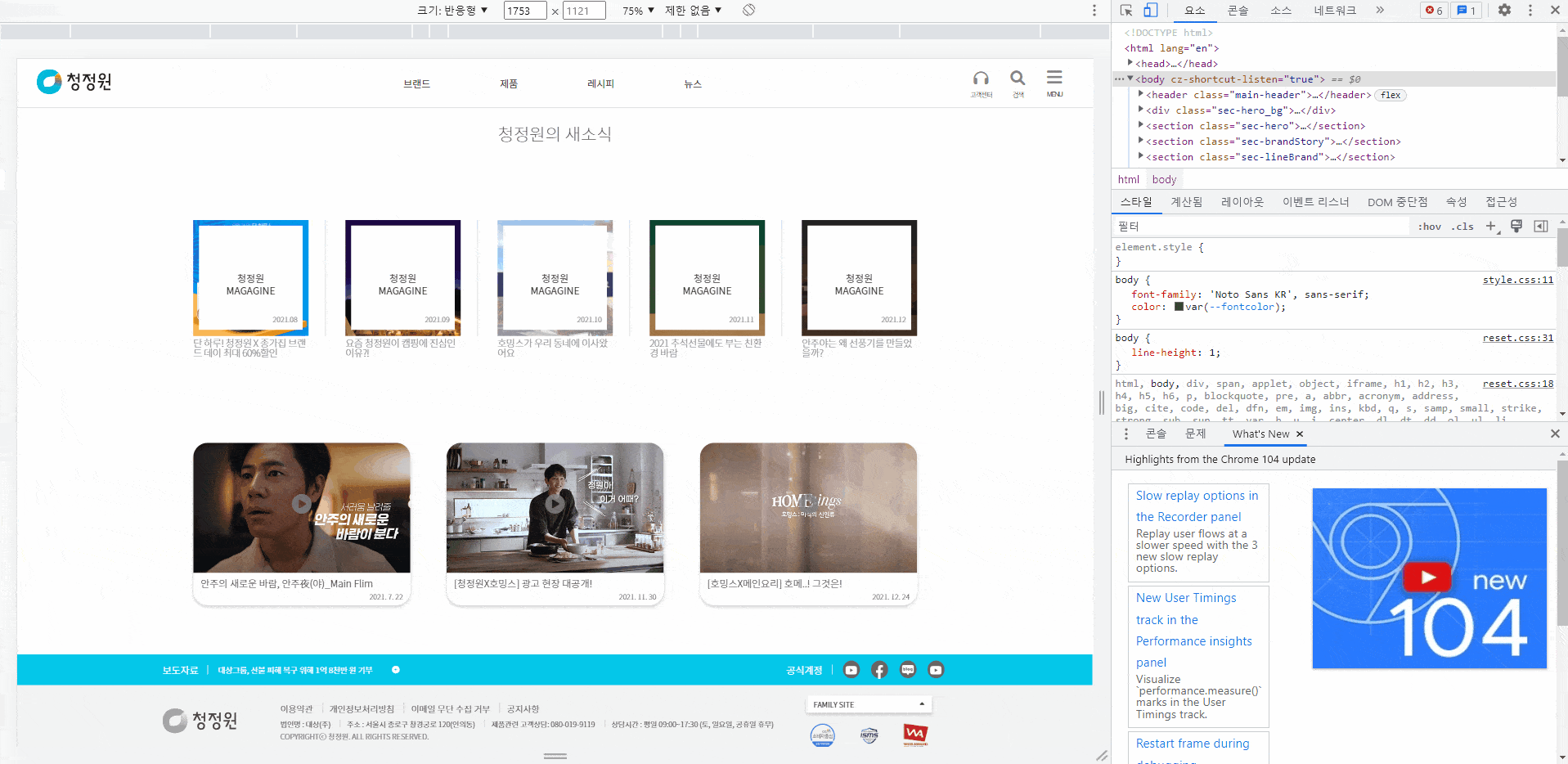This screenshot has width=1568, height=764.
Task: Show more DevTools tabs chevron
Action: (x=1380, y=10)
